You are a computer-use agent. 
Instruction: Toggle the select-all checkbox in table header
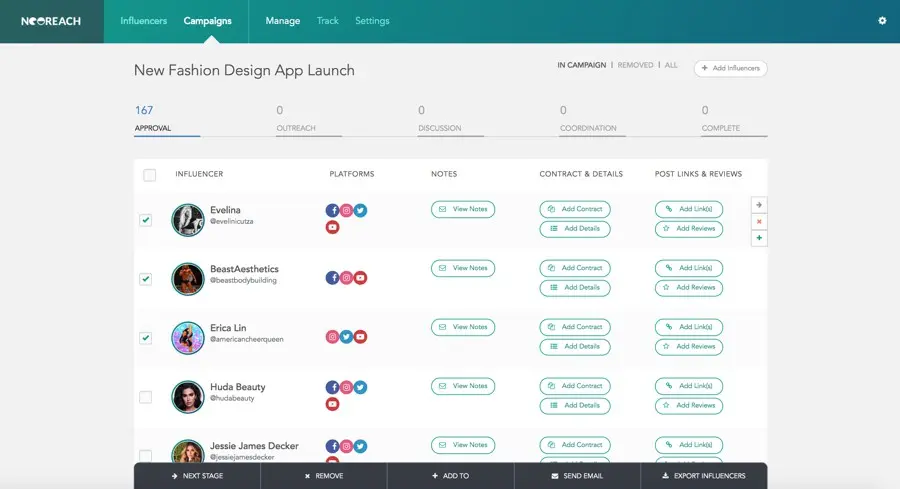(150, 175)
